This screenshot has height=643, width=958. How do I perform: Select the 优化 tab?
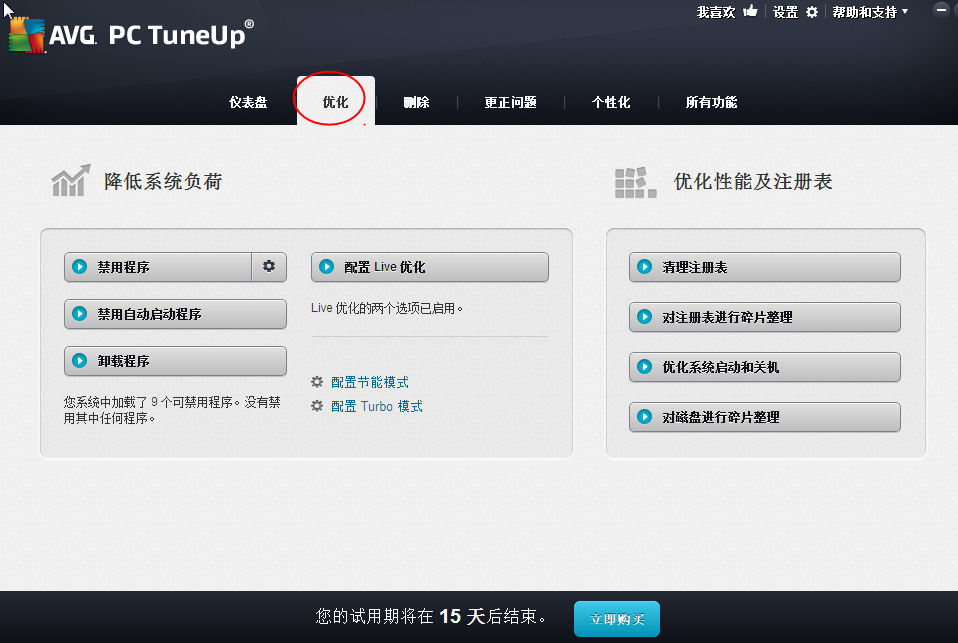point(335,102)
